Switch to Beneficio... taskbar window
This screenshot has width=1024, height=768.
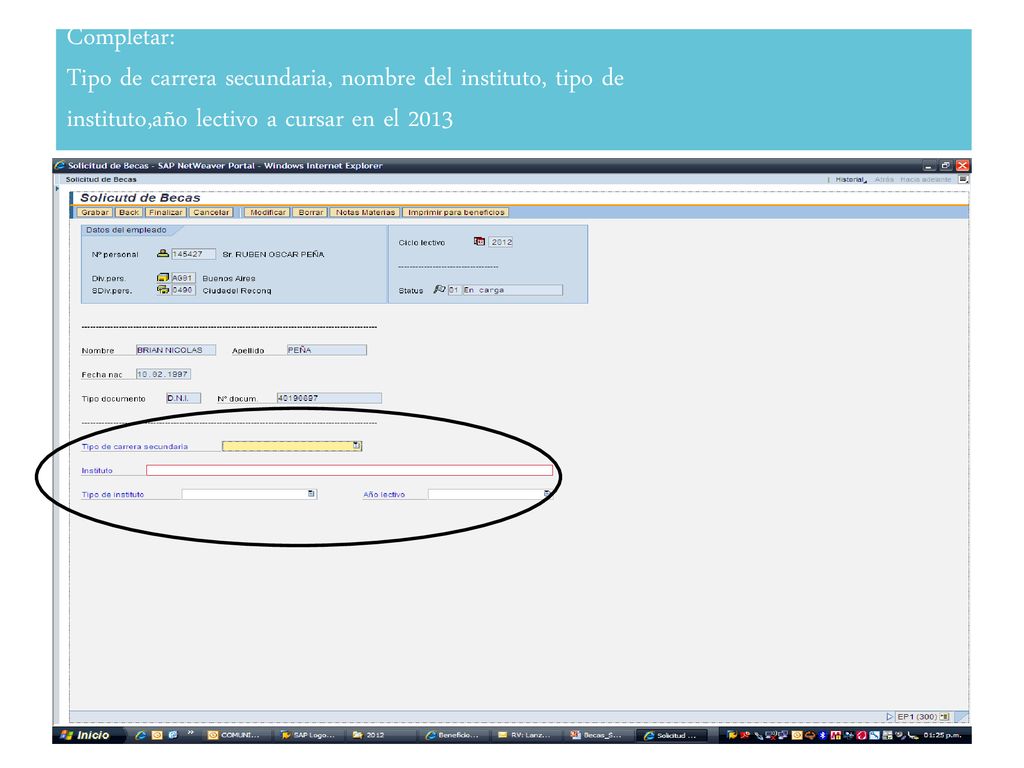[x=455, y=735]
